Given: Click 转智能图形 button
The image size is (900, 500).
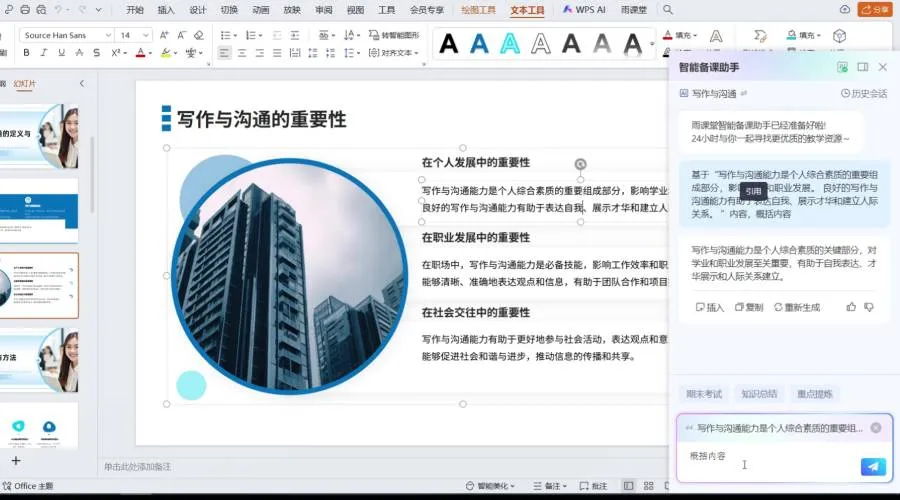Looking at the screenshot, I should pos(394,35).
